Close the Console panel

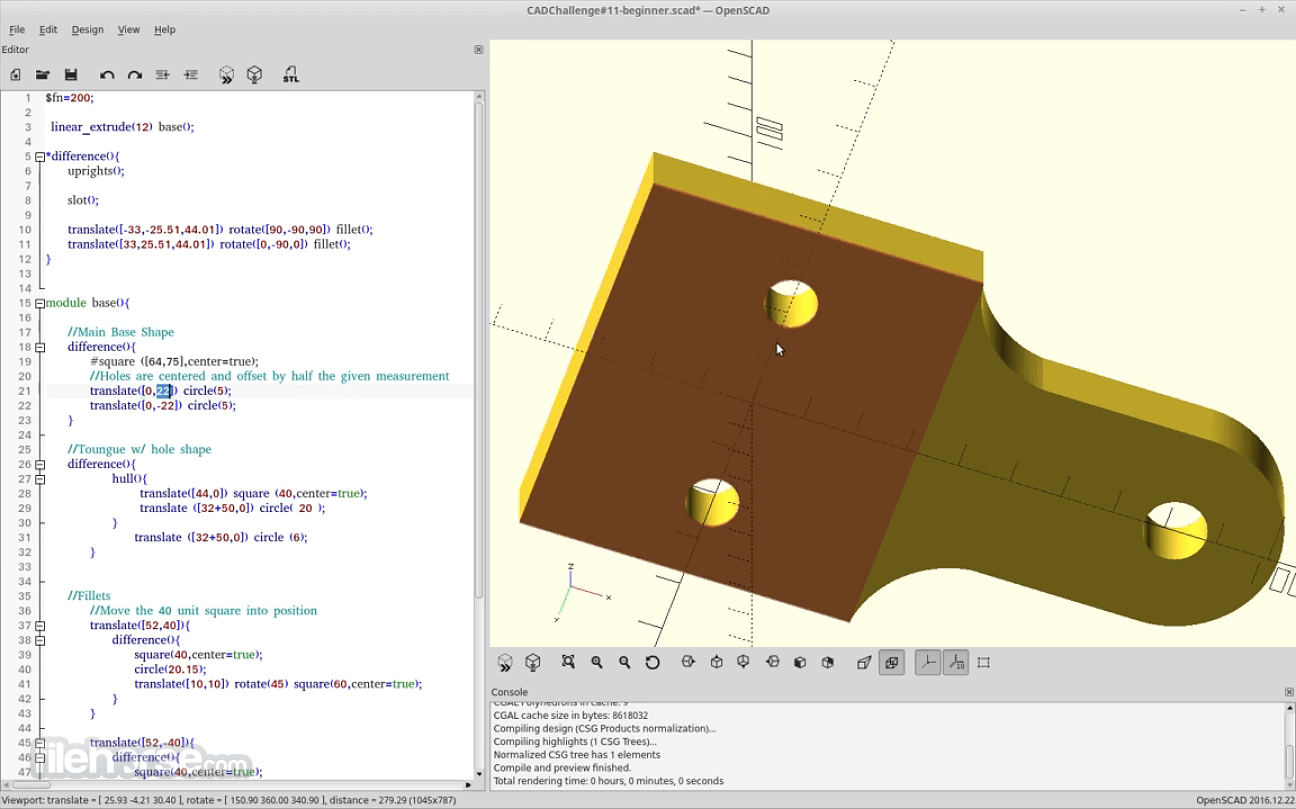click(x=1289, y=692)
